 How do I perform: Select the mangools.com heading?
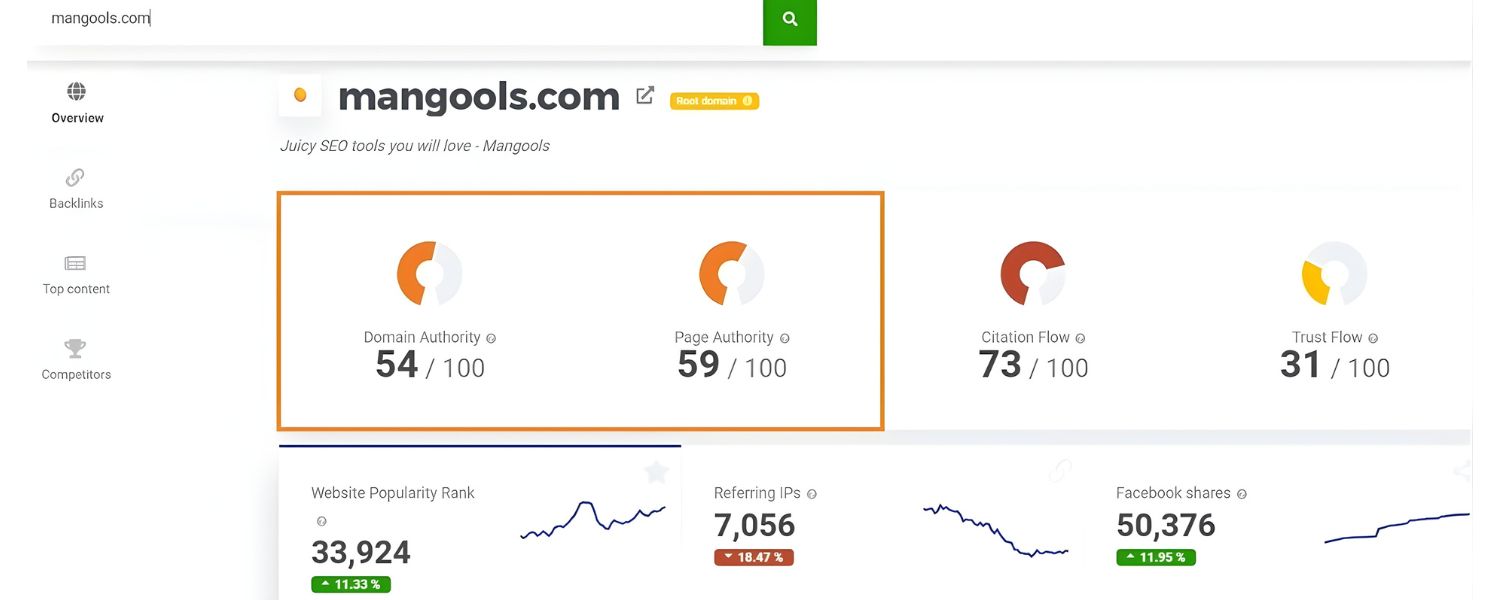tap(478, 96)
